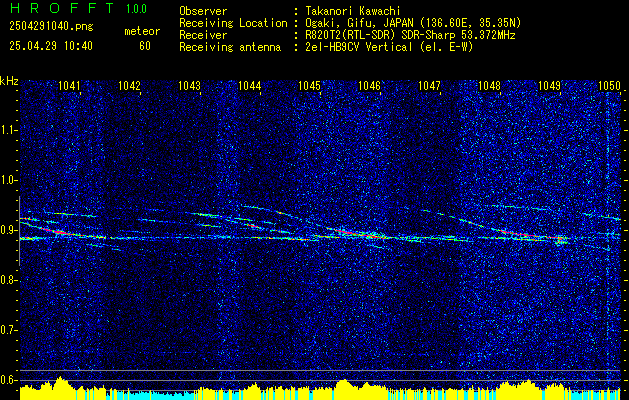629x400 pixels.
Task: Click the meteor label
Action: 142,31
